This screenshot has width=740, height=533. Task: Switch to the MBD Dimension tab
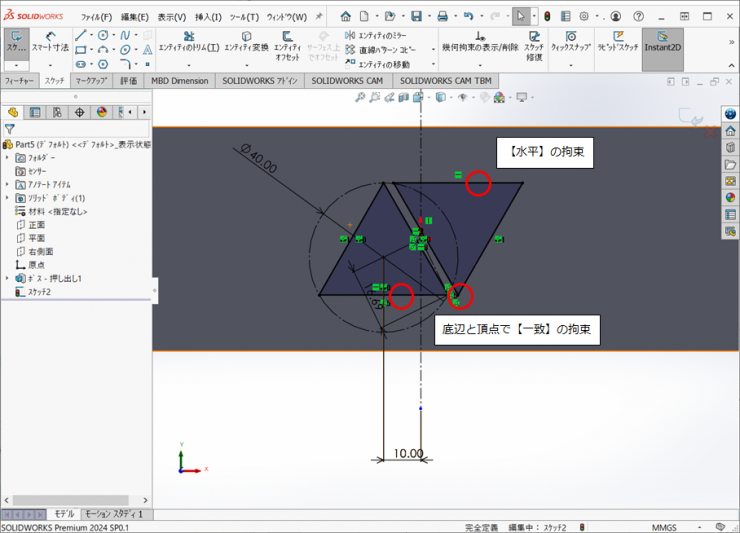[x=180, y=80]
